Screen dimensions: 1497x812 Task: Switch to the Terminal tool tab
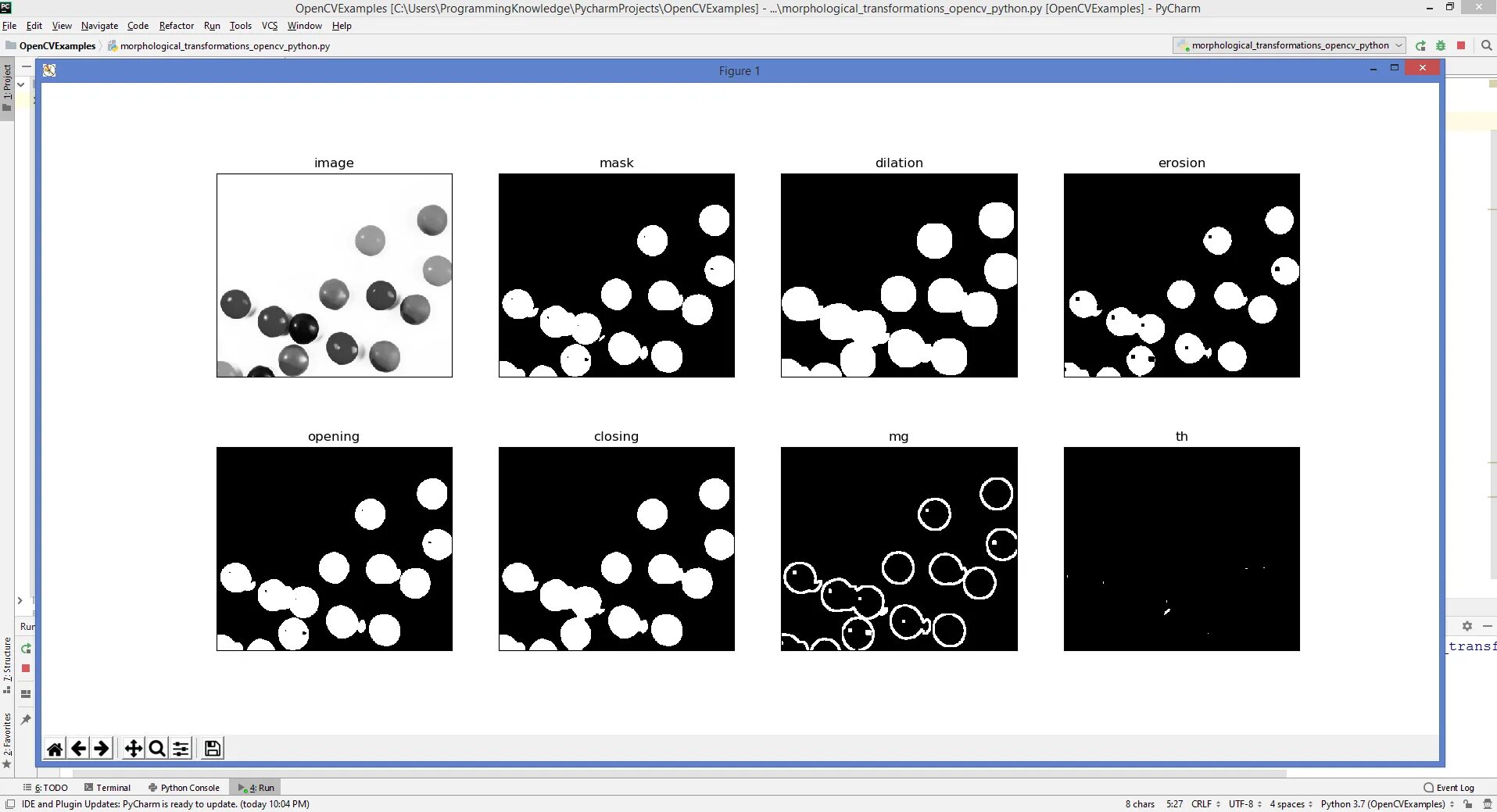tap(107, 788)
